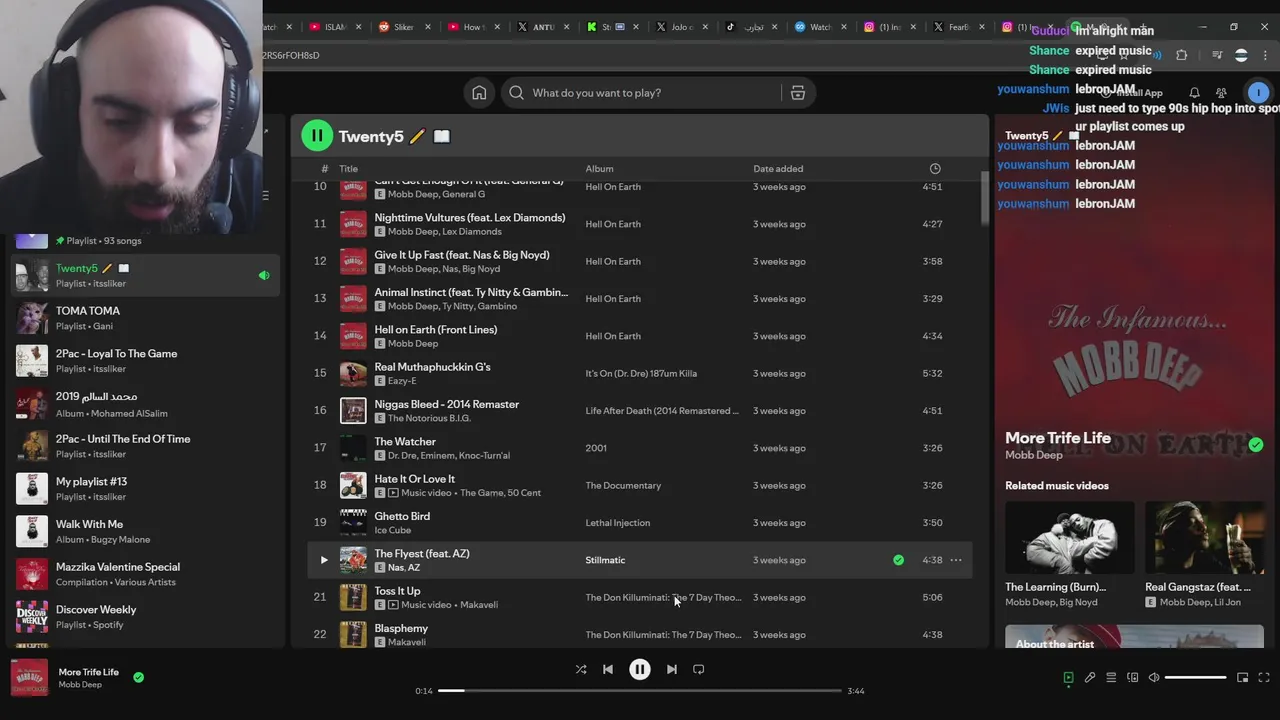The image size is (1280, 720).
Task: Open Lethal Injection album link
Action: 618,523
